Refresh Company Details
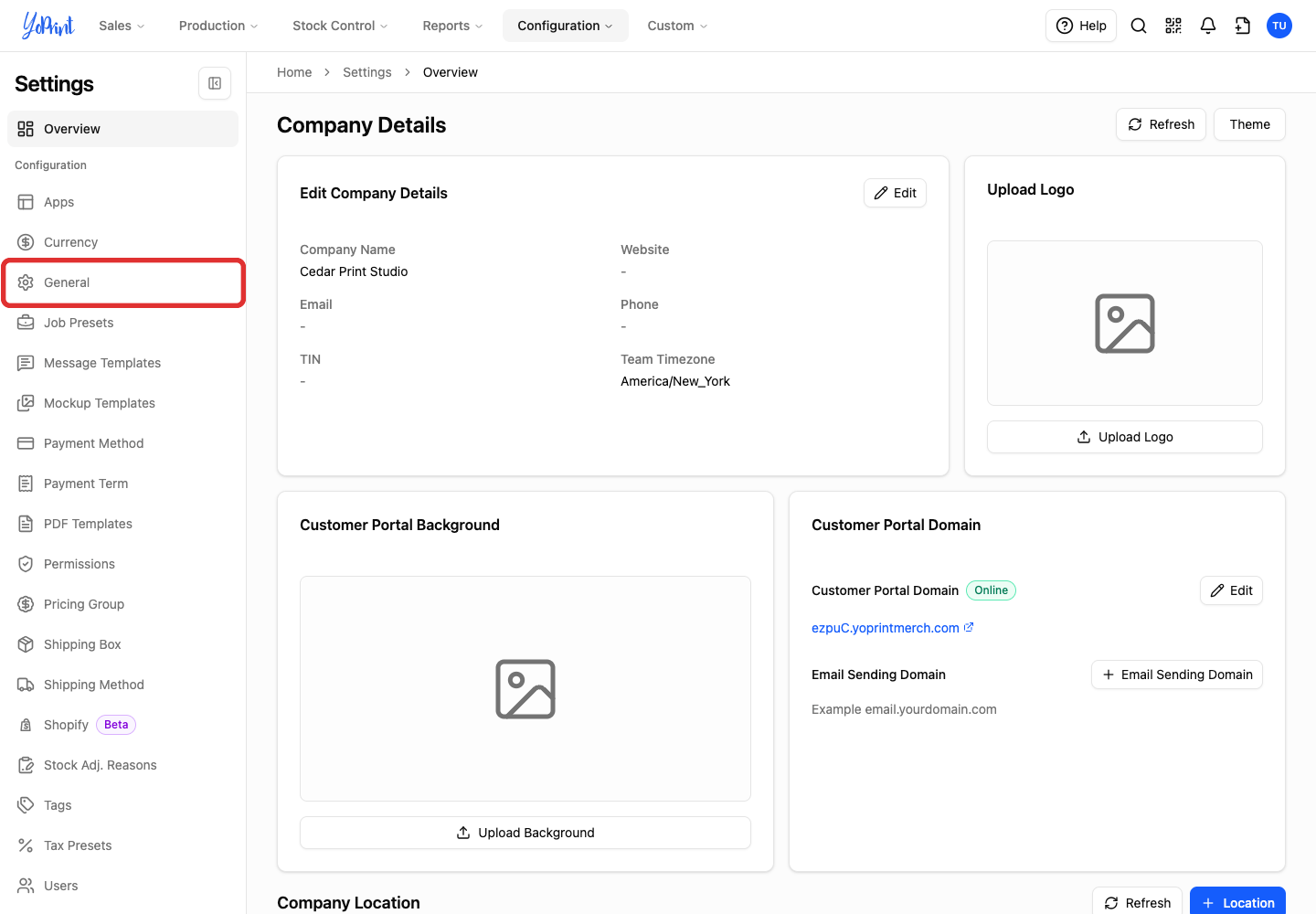The width and height of the screenshot is (1316, 914). (x=1161, y=124)
